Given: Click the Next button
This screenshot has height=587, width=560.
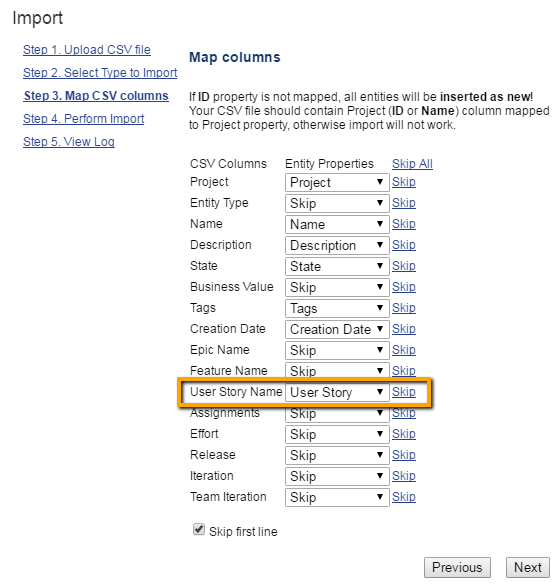Looking at the screenshot, I should [528, 567].
